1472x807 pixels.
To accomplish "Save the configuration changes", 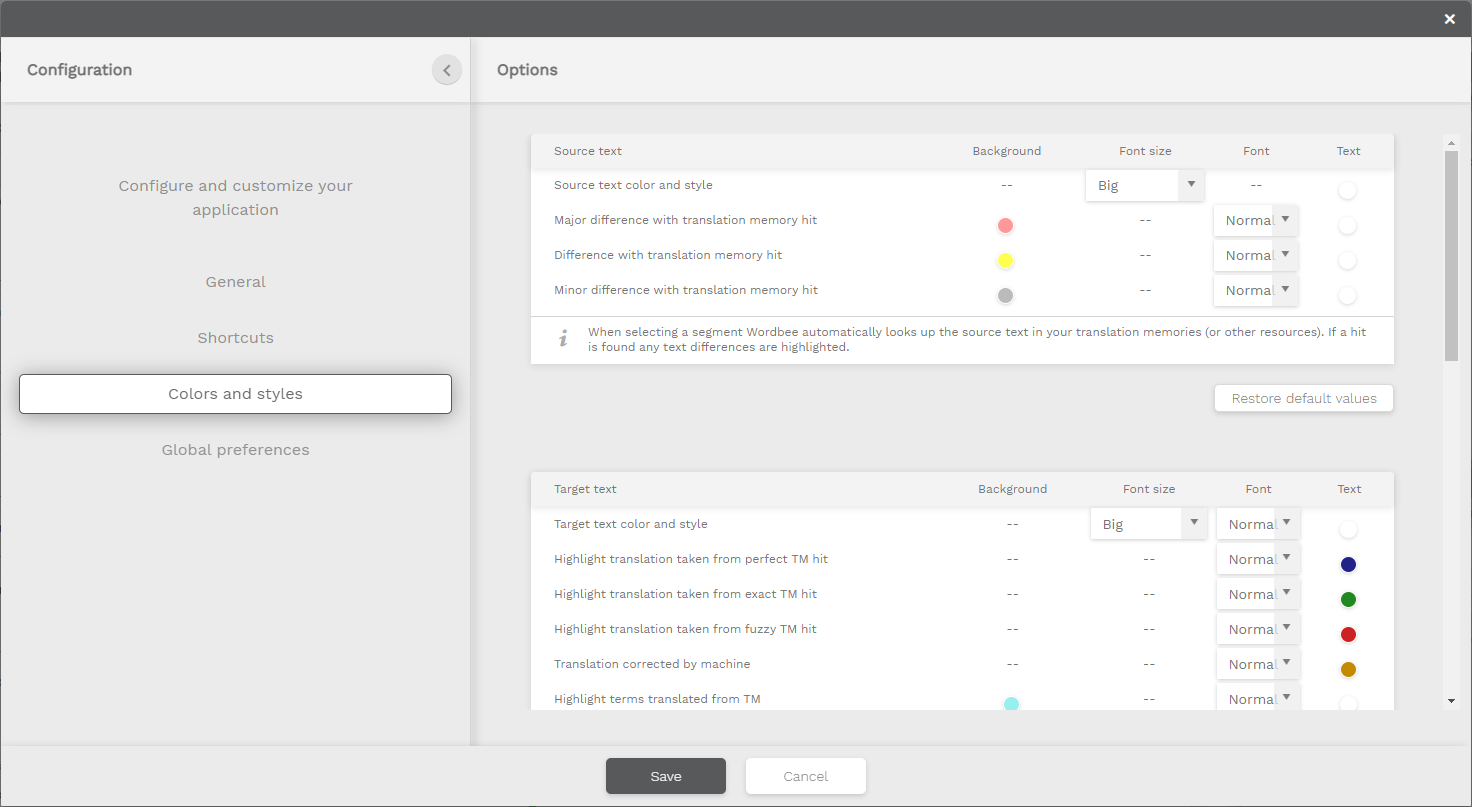I will point(665,776).
